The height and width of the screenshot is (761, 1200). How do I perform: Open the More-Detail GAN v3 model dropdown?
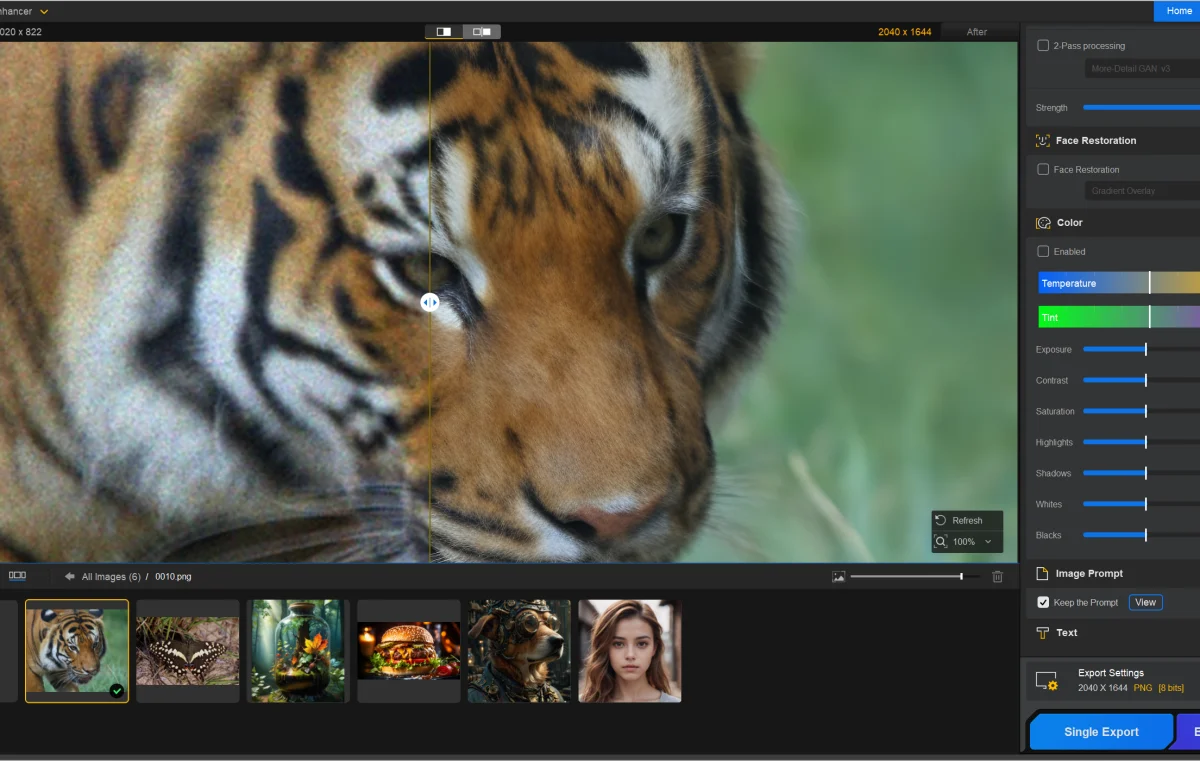(x=1142, y=69)
